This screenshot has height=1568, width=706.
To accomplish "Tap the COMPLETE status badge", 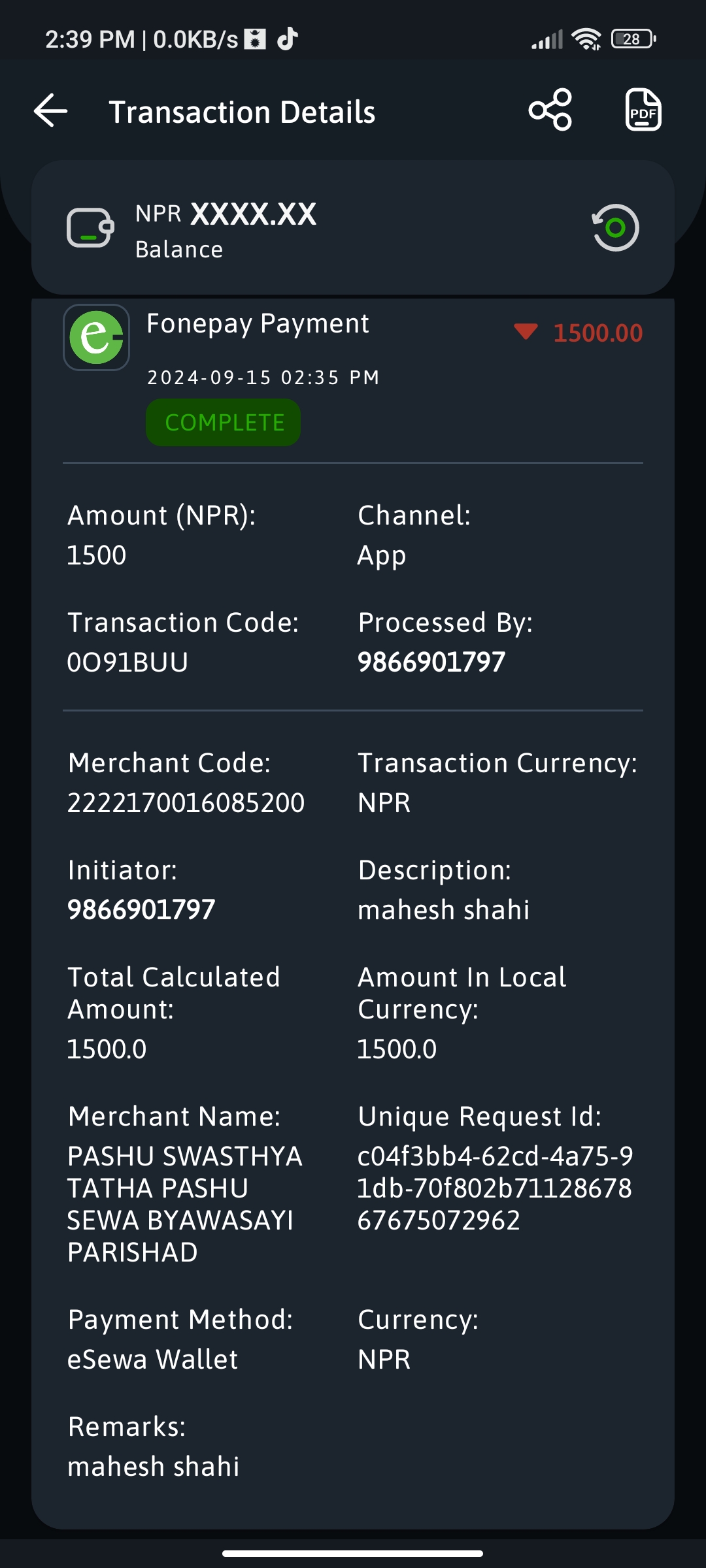I will [224, 423].
